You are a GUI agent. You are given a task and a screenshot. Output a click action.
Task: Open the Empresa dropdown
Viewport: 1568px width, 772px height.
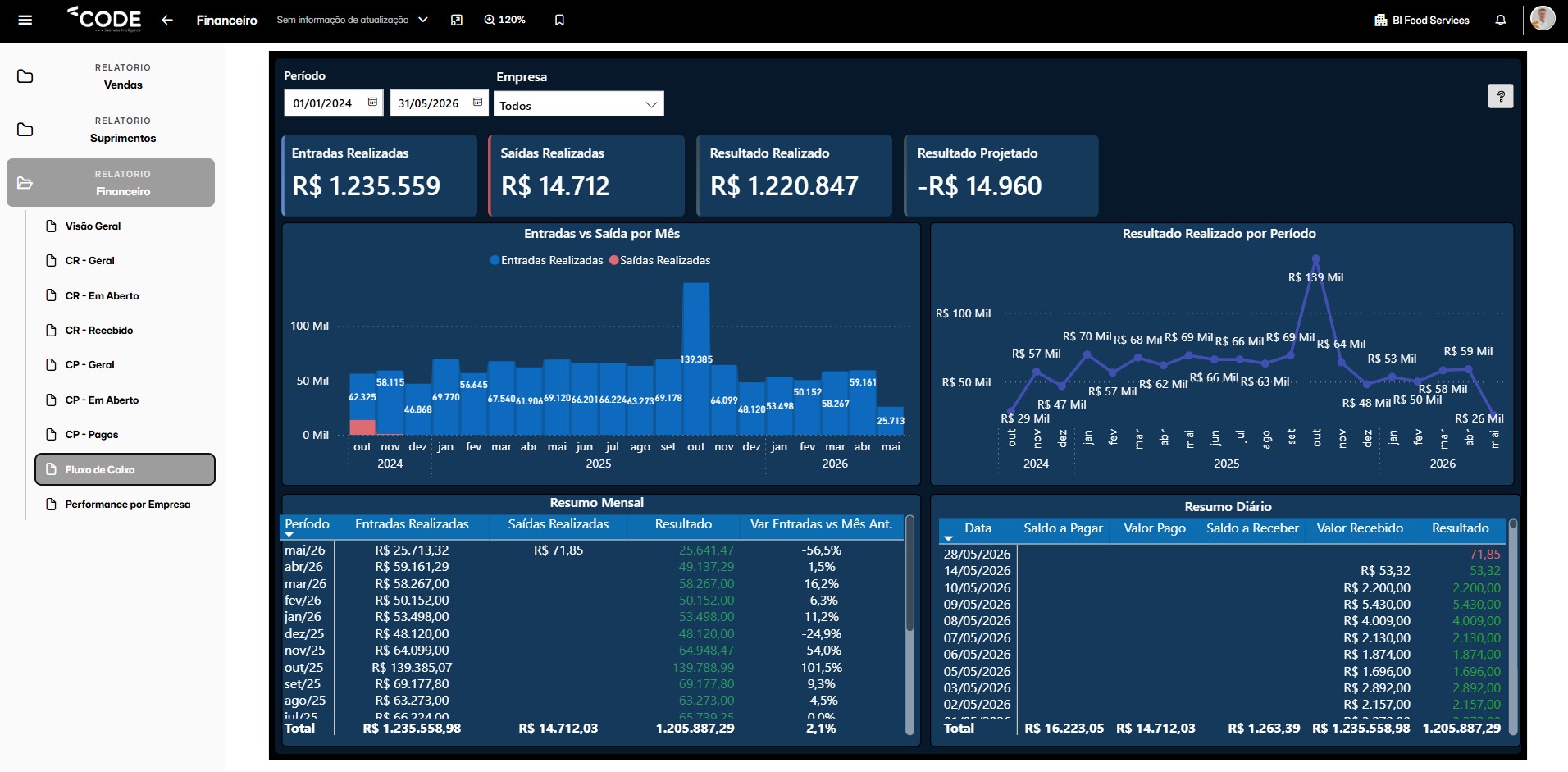point(578,104)
